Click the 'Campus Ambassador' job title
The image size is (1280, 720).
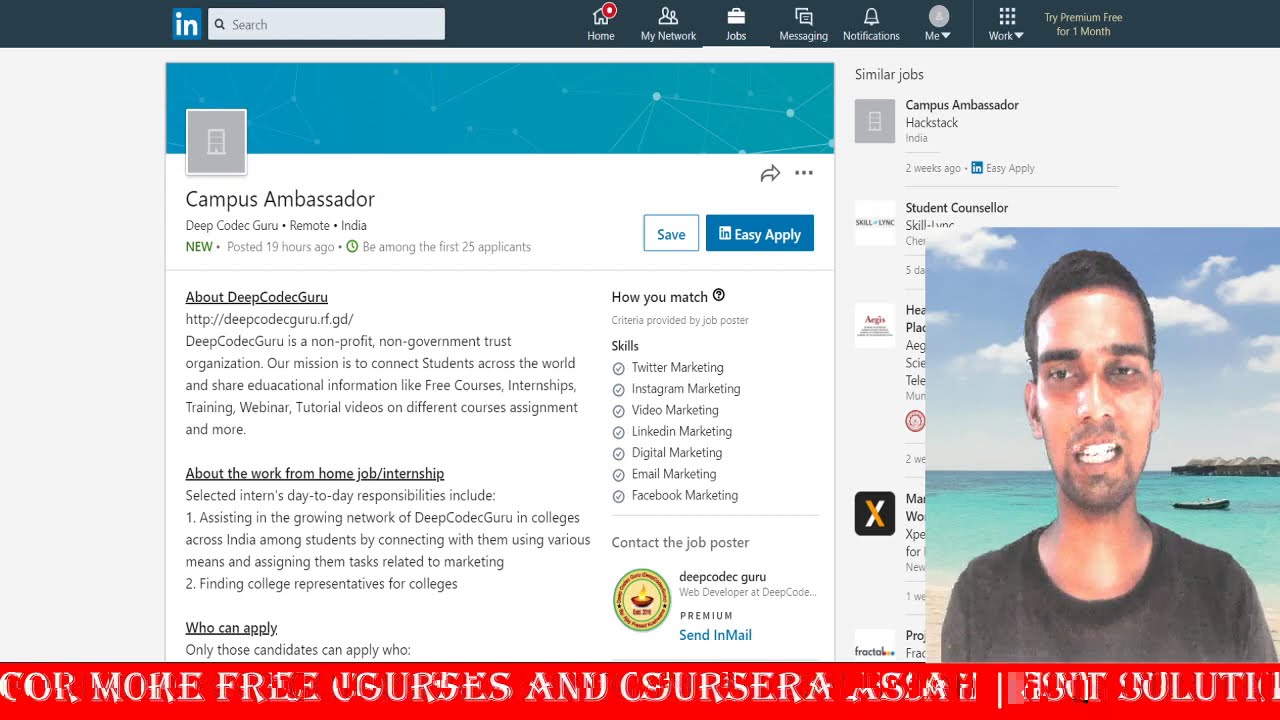coord(280,199)
